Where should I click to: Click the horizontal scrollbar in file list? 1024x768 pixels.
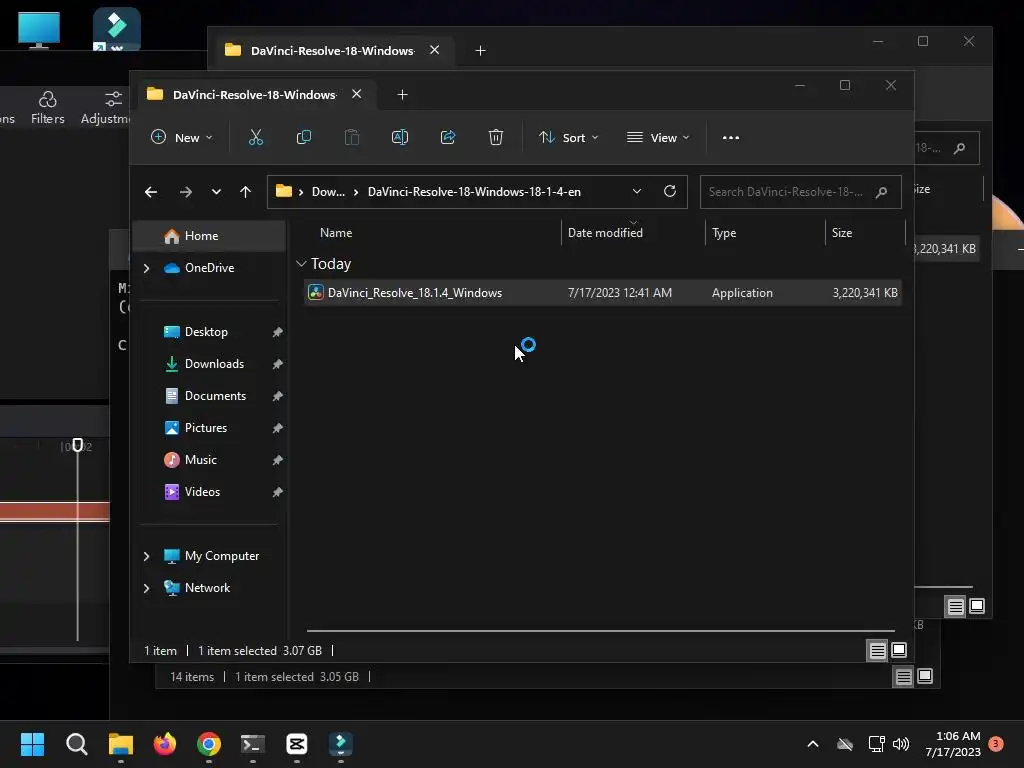[x=601, y=631]
